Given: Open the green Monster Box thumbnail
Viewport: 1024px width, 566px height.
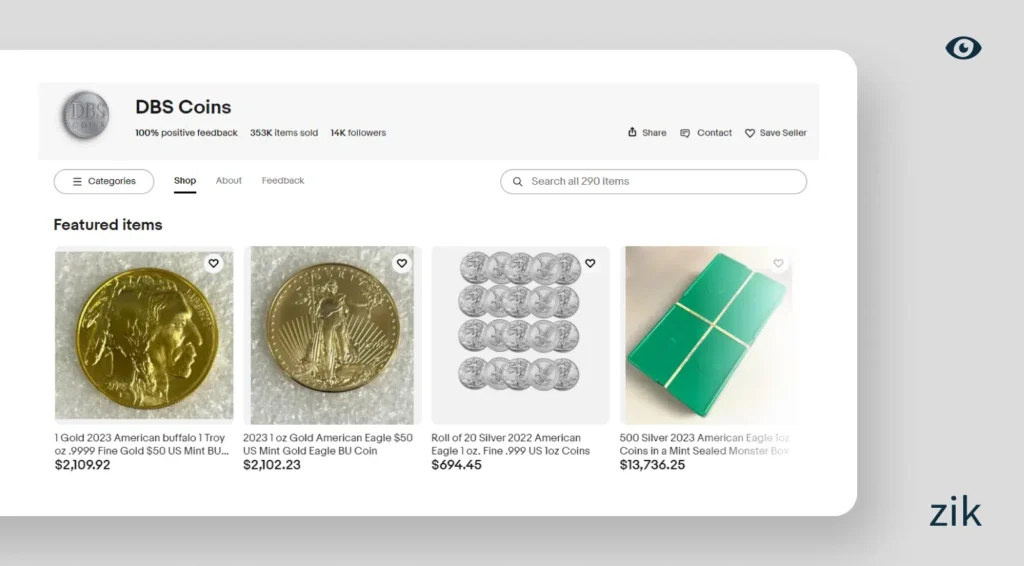Looking at the screenshot, I should 707,335.
